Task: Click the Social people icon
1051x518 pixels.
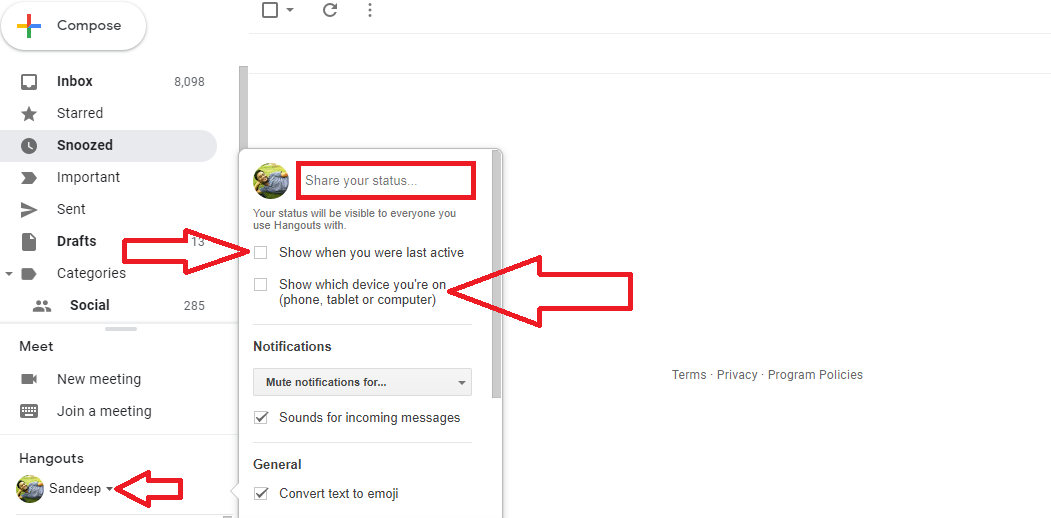Action: click(x=42, y=306)
